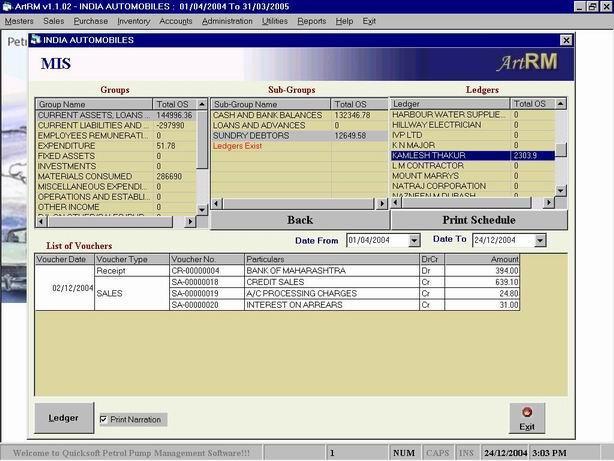614x461 pixels.
Task: Click INTEREST ON ARREARS particulars cell
Action: tap(332, 305)
